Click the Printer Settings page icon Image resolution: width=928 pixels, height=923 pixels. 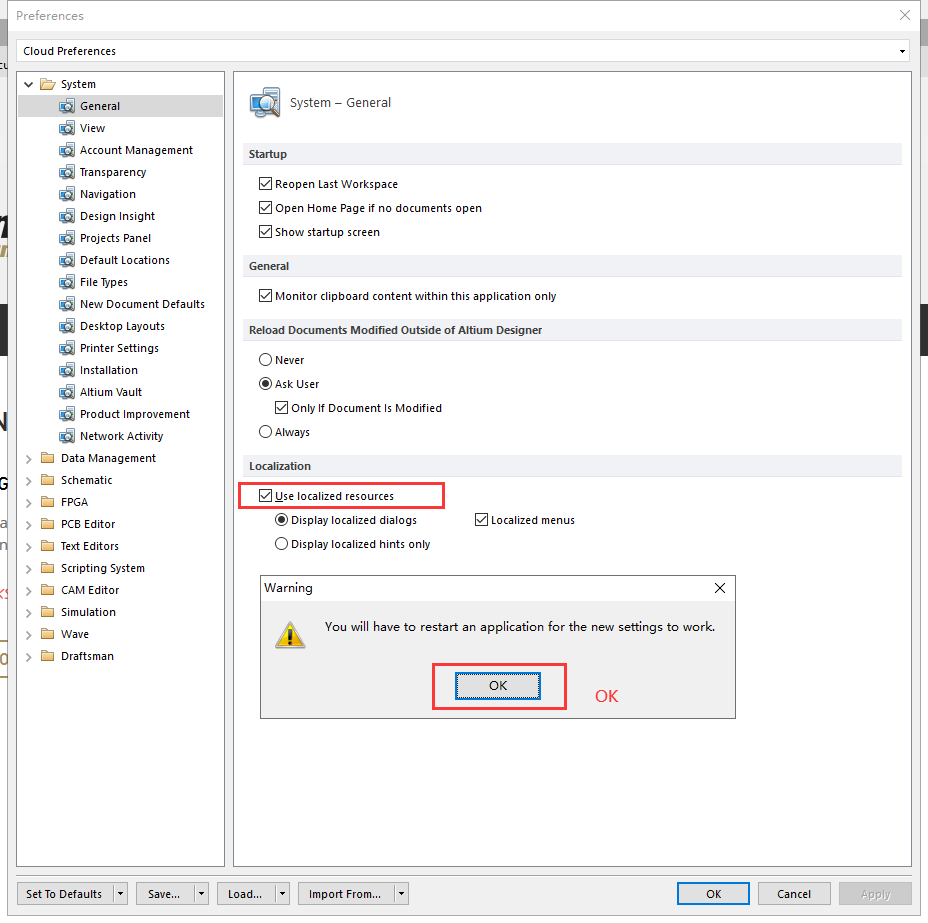67,348
